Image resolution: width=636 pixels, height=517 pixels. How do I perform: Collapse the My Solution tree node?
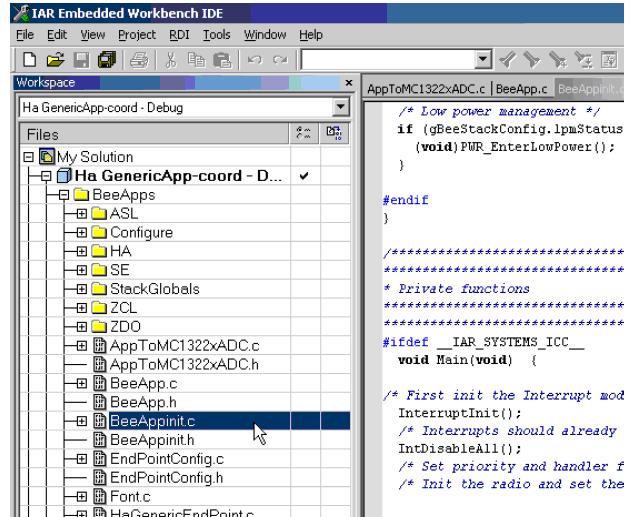[x=28, y=157]
